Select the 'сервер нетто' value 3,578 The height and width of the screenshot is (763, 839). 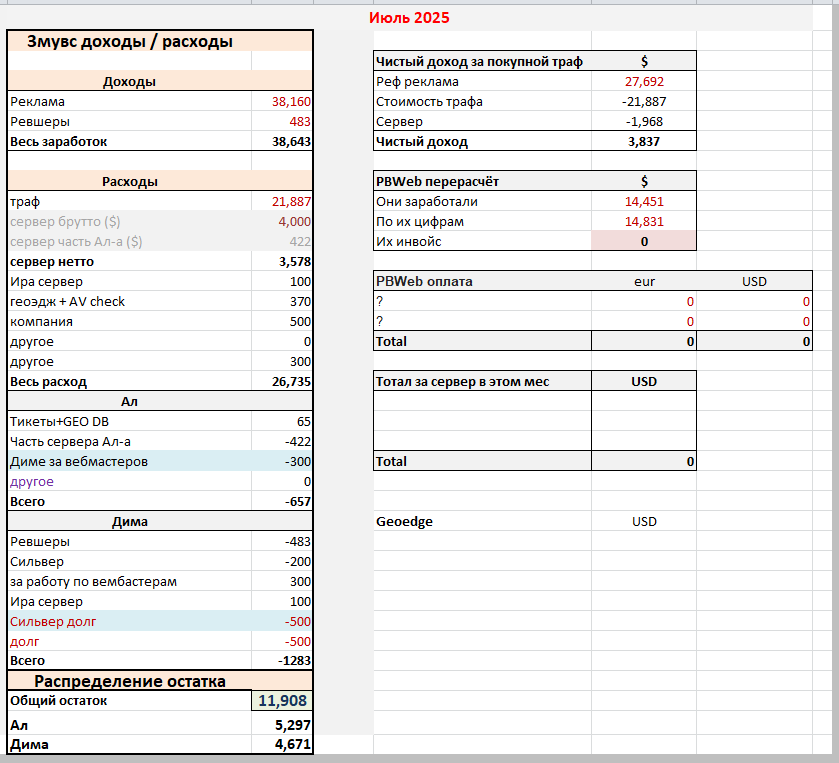tap(295, 262)
